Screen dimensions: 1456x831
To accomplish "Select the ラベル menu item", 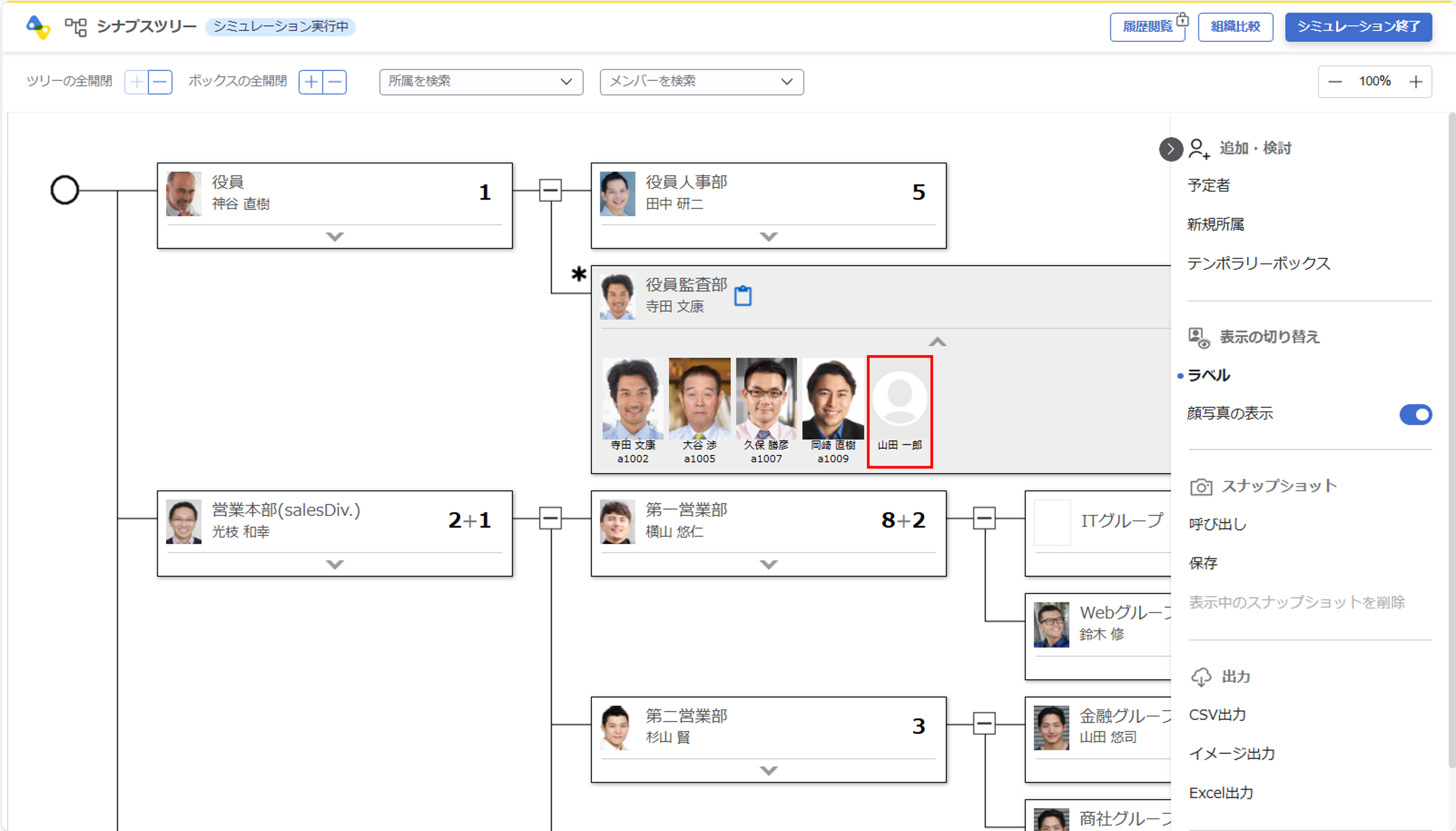I will [1208, 375].
